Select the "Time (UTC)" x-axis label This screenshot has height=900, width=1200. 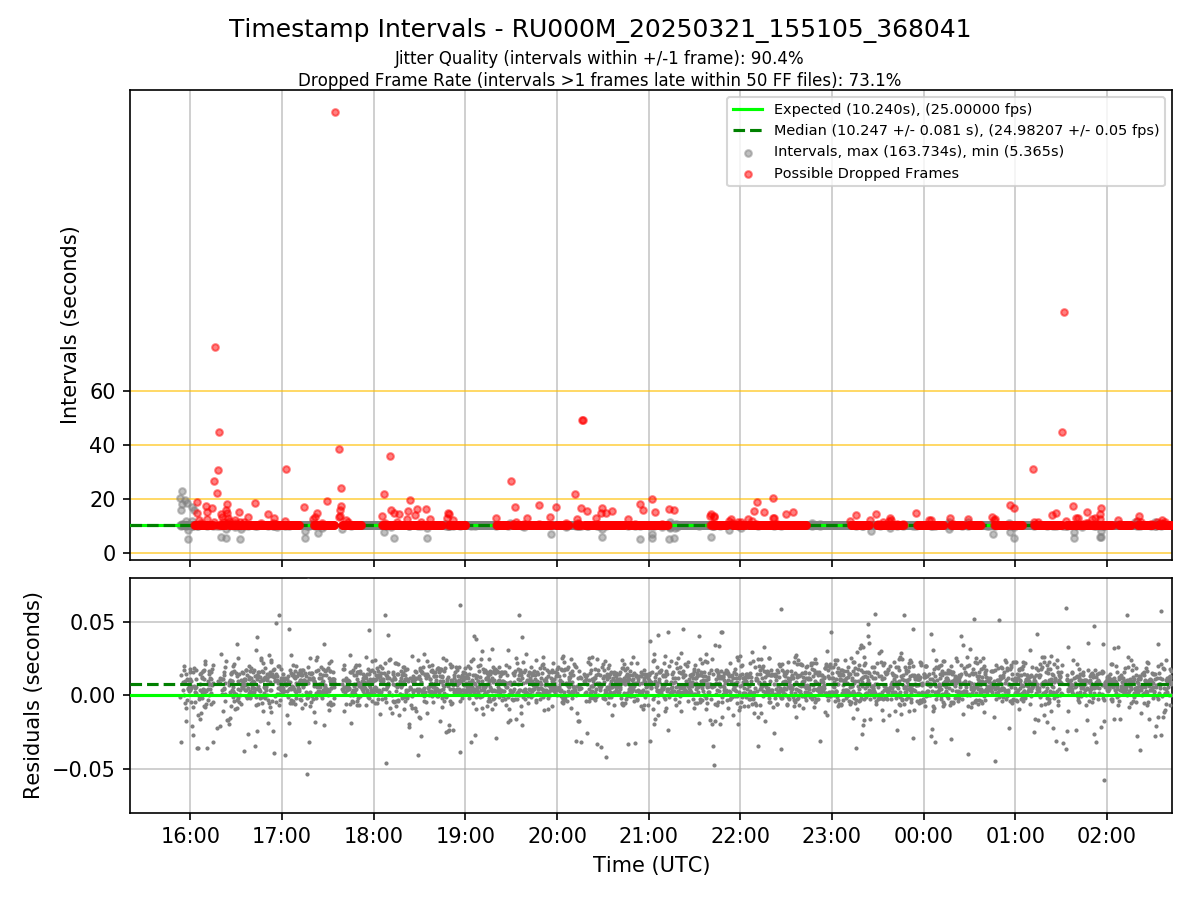click(651, 865)
